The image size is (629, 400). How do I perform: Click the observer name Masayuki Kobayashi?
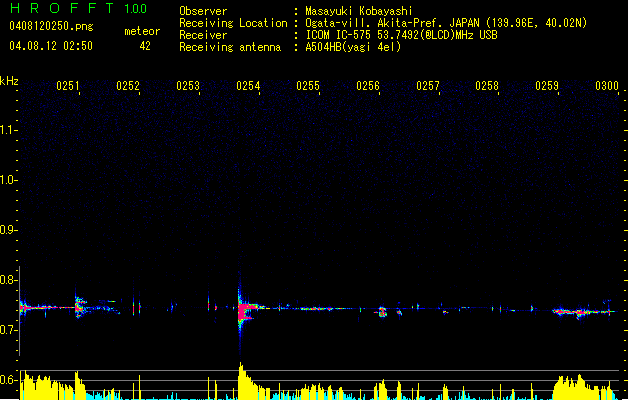click(x=359, y=11)
